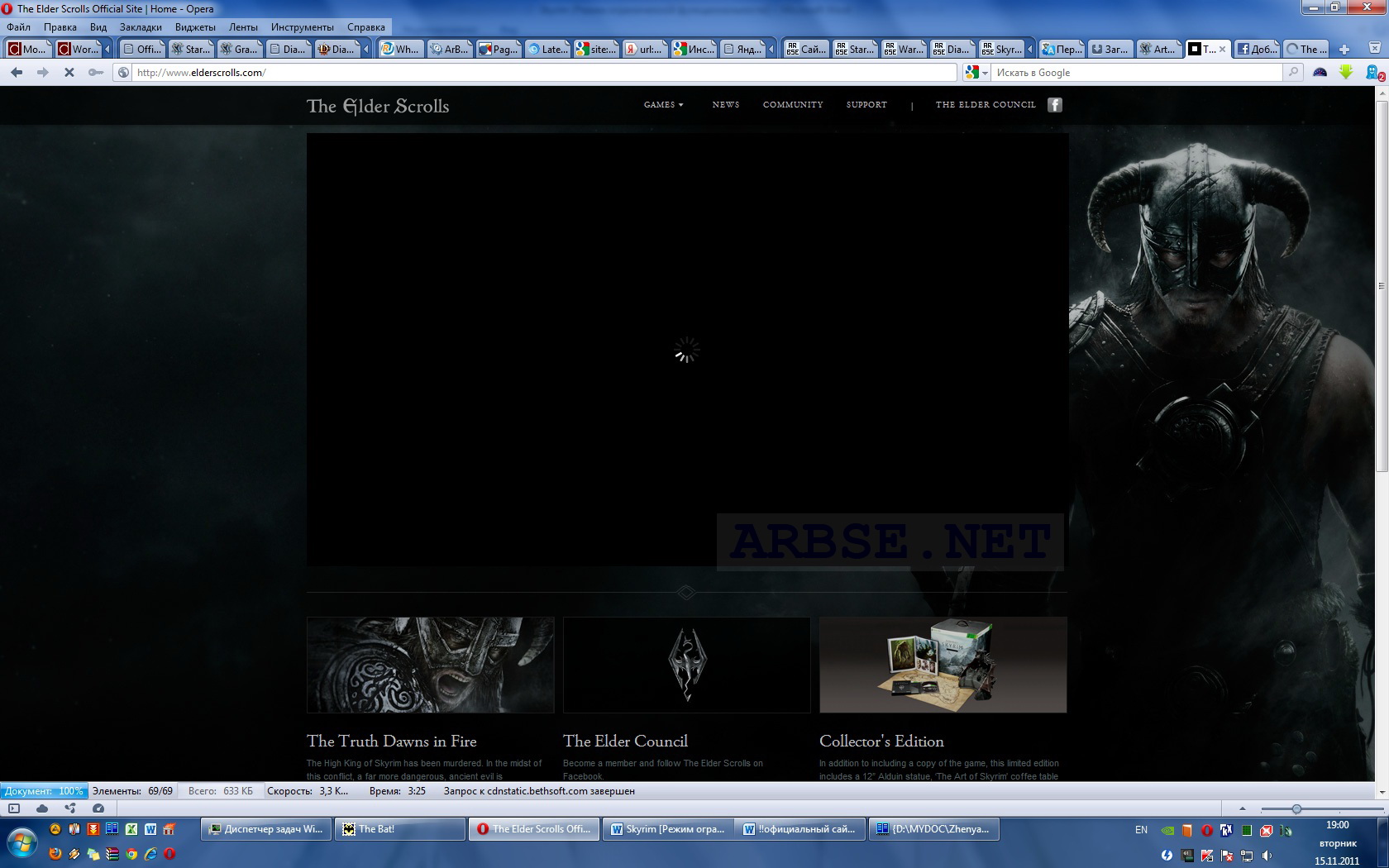Start search with the magnifier icon
1389x868 pixels.
coord(1293,73)
